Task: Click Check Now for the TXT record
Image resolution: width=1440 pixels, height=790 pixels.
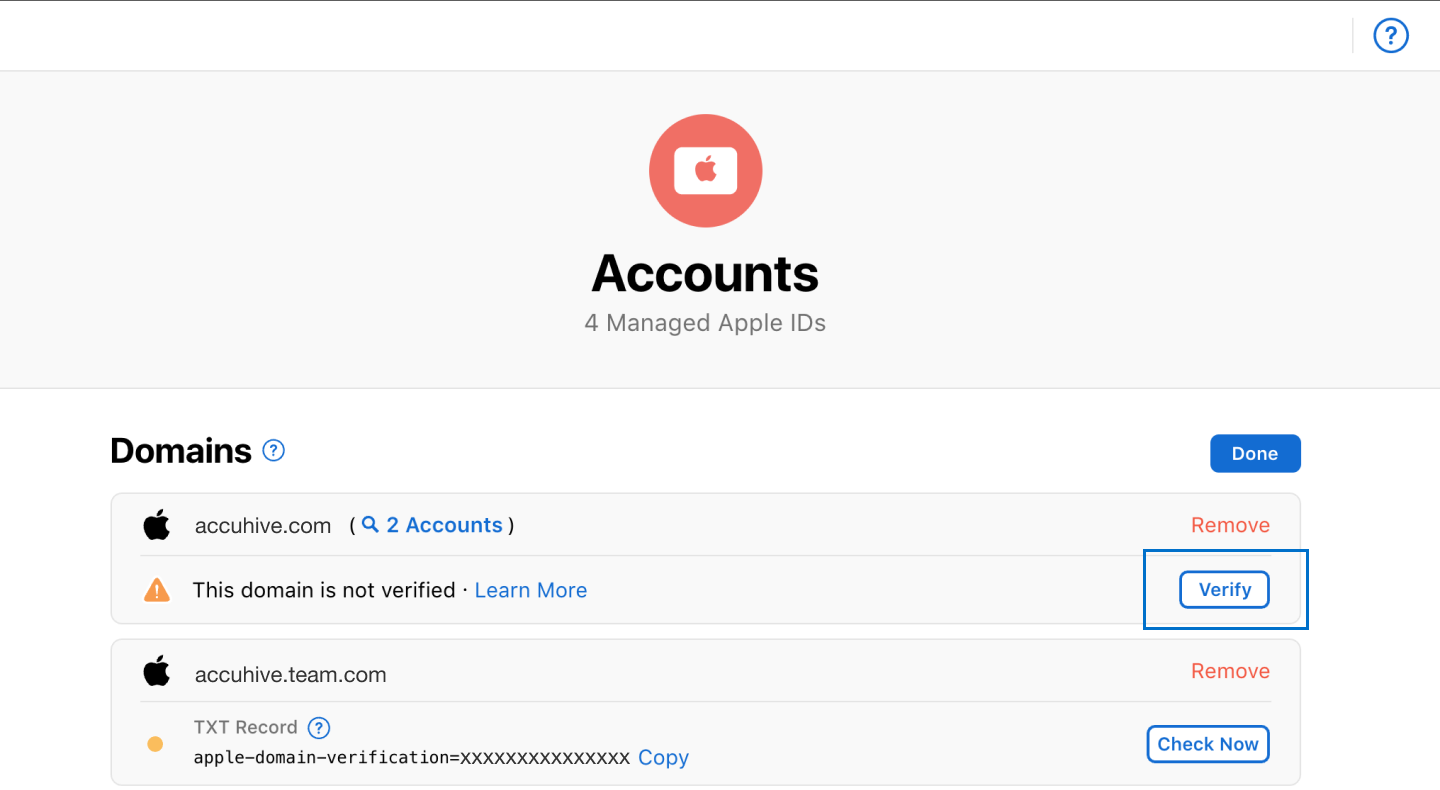Action: click(1207, 744)
